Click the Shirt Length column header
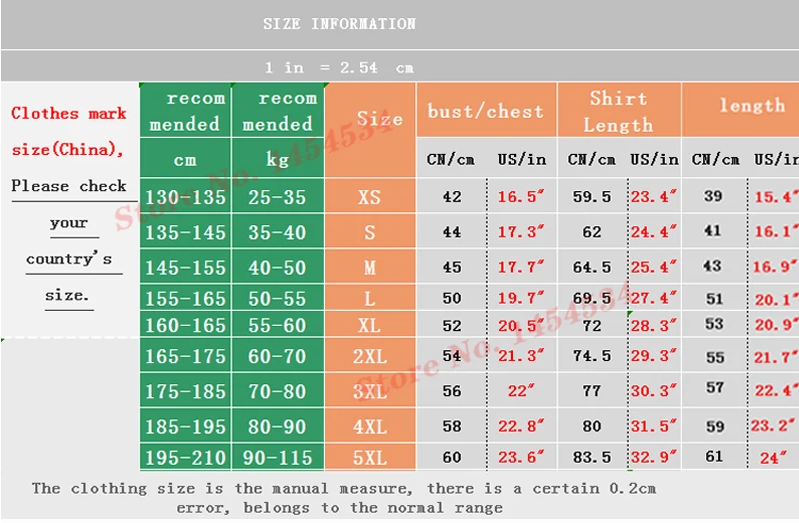This screenshot has height=523, width=799. coord(619,111)
